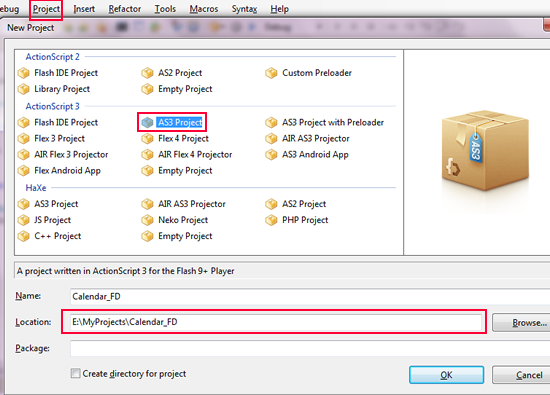Open the Tools menu
This screenshot has width=550, height=395.
(x=165, y=9)
